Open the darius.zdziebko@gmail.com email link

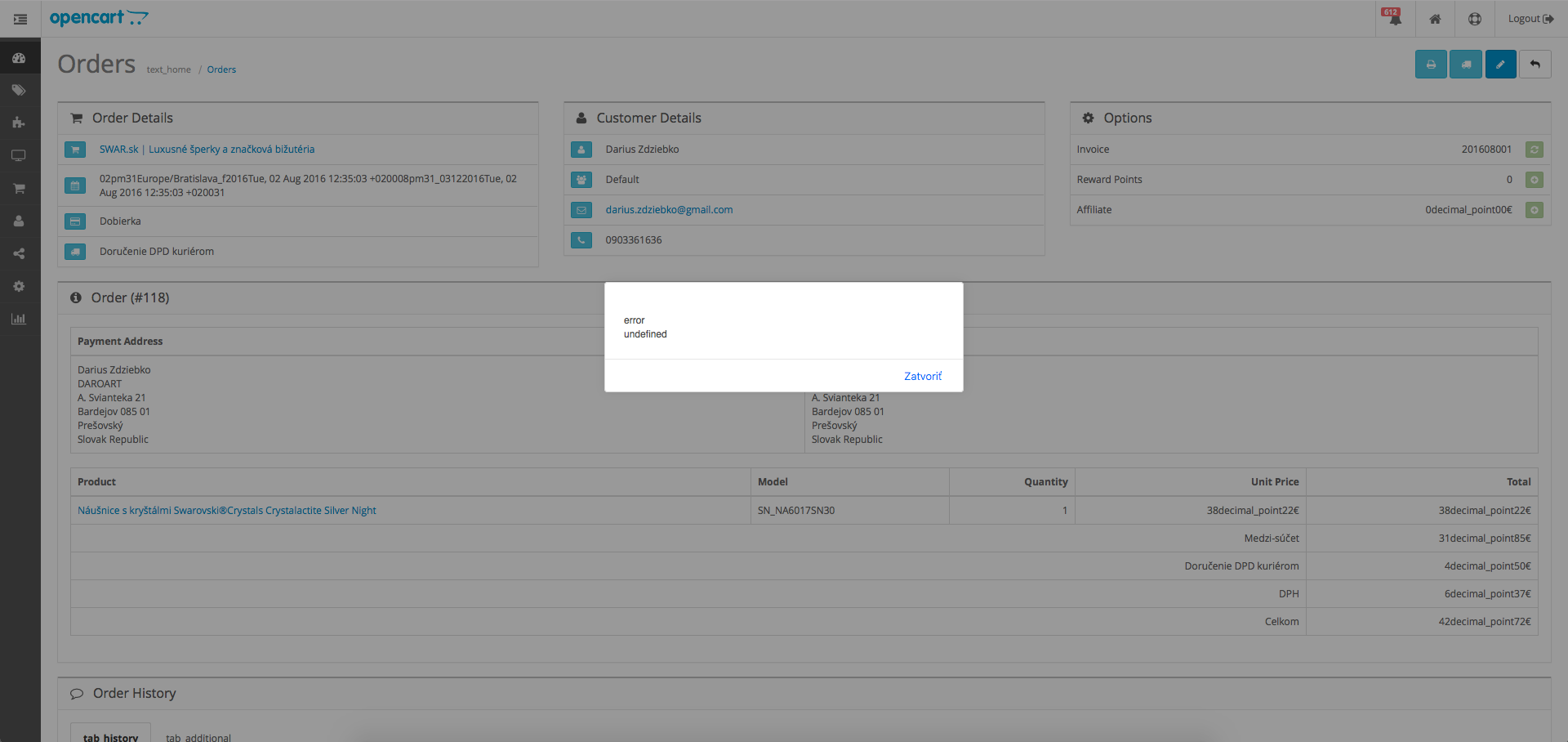pyautogui.click(x=669, y=210)
